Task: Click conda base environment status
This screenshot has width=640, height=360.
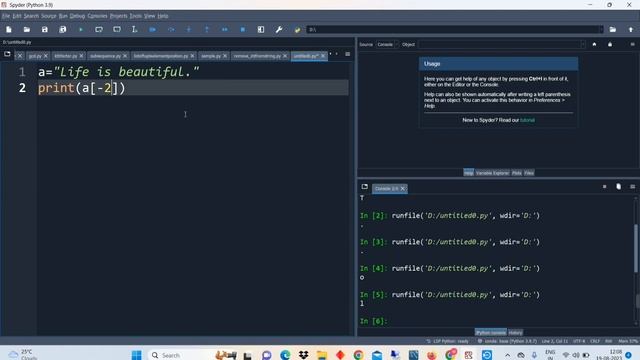Action: click(x=507, y=341)
